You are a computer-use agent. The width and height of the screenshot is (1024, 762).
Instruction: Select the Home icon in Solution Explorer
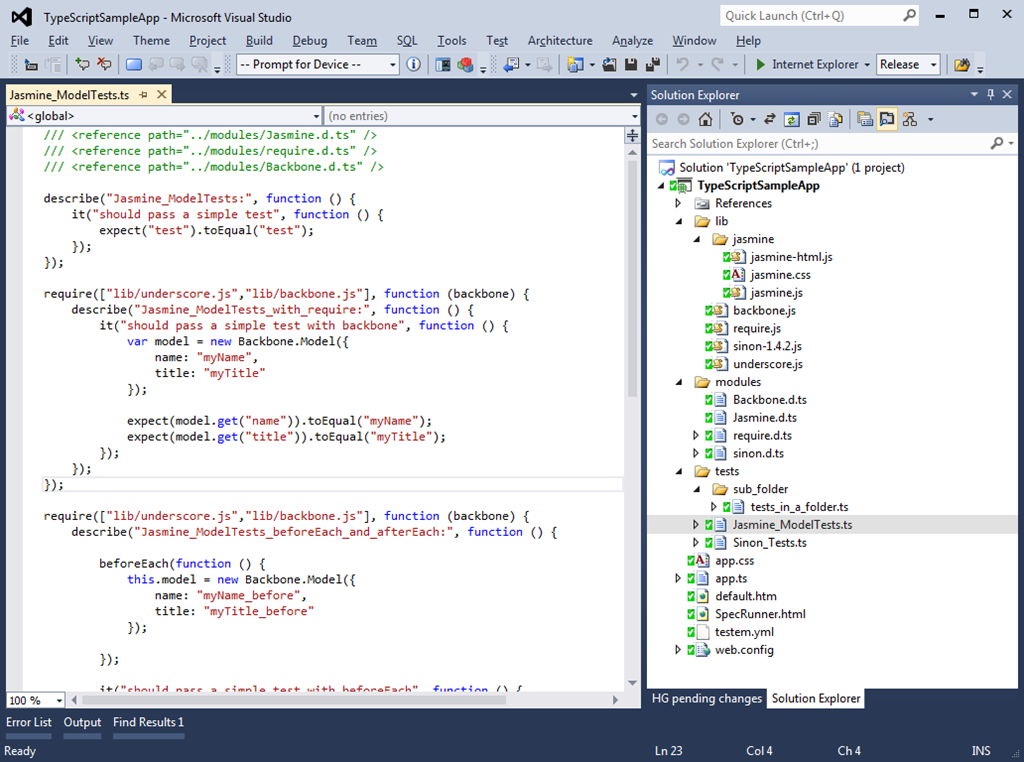[x=707, y=119]
